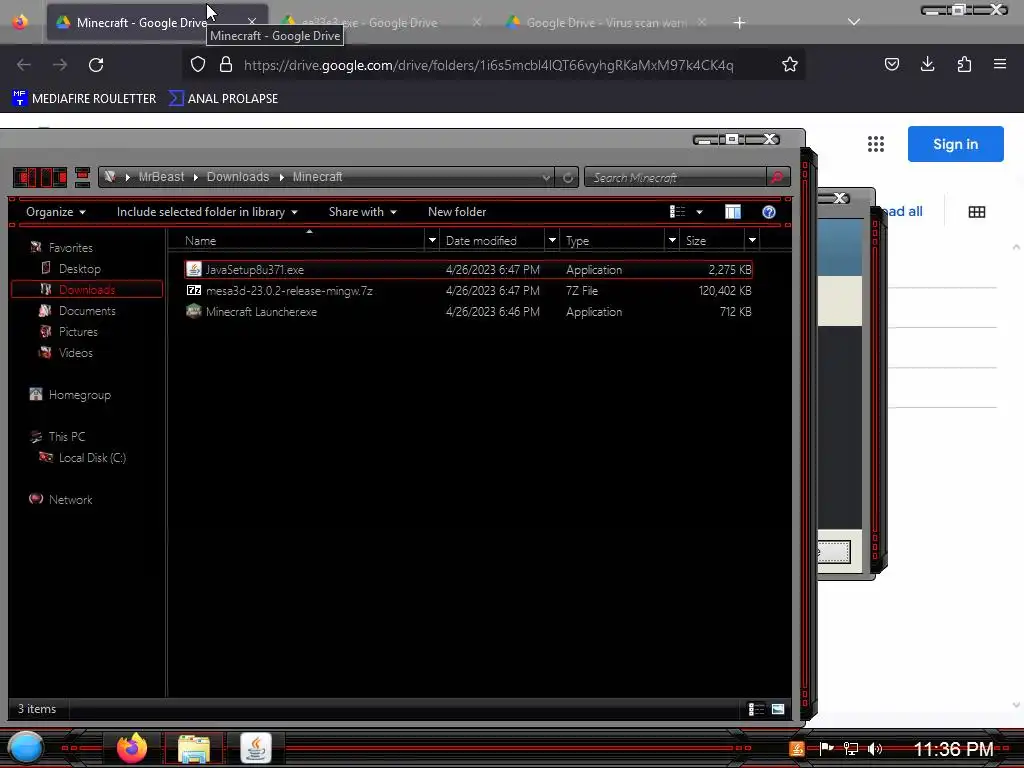Click the Java tray icon
Screen dimensions: 1024x768
pos(797,749)
